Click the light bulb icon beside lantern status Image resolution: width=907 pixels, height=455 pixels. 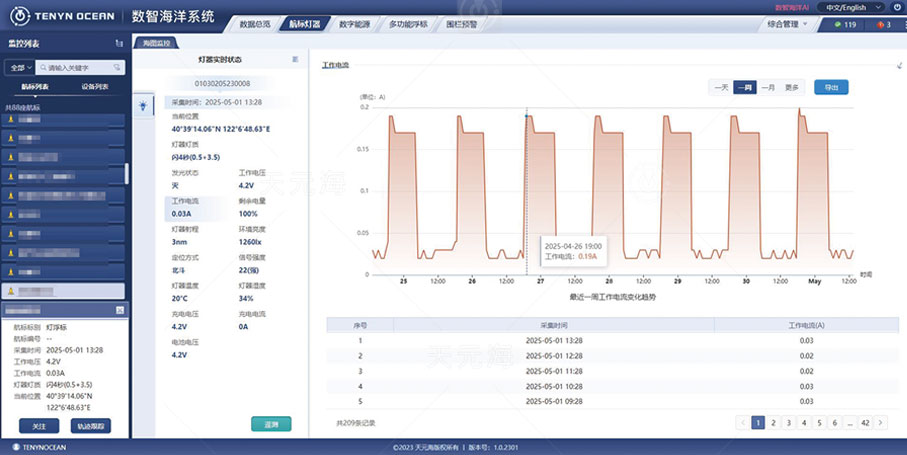[142, 105]
